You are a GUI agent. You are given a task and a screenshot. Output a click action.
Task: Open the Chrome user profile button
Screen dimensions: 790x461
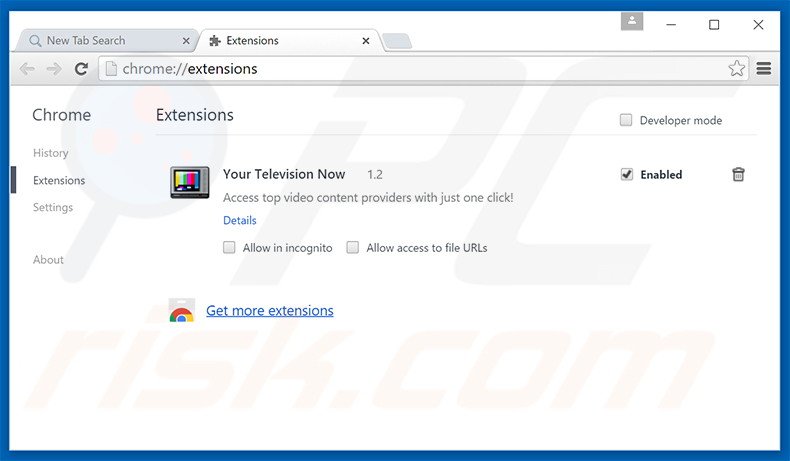[x=632, y=22]
